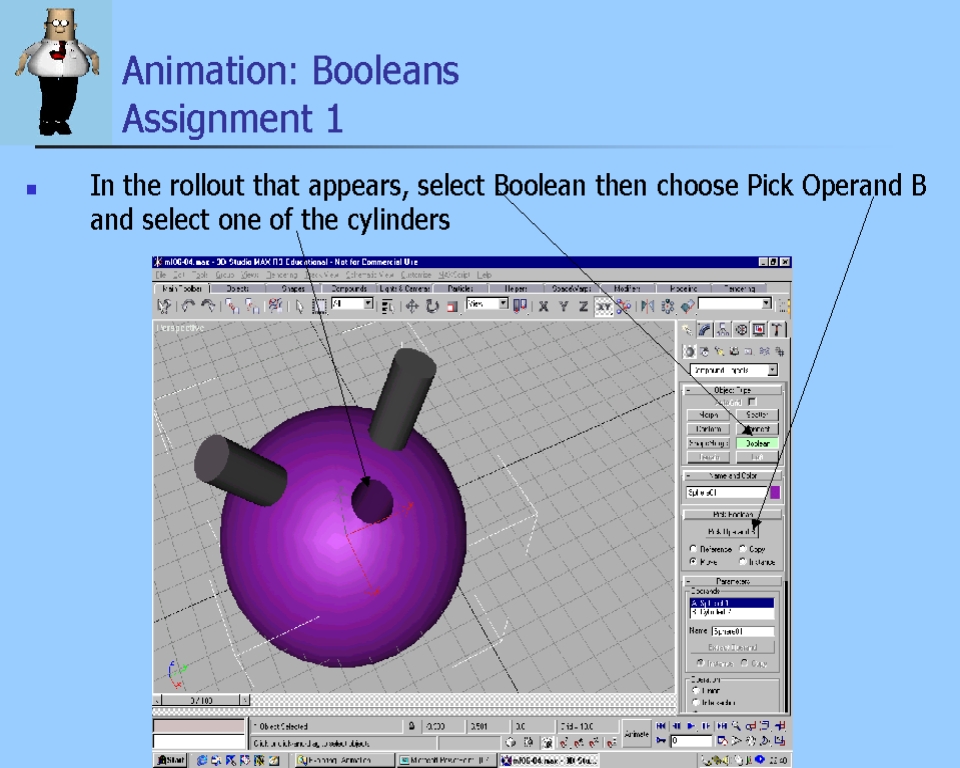This screenshot has width=960, height=768.
Task: Open the Utilities hammer panel tab
Action: (777, 329)
